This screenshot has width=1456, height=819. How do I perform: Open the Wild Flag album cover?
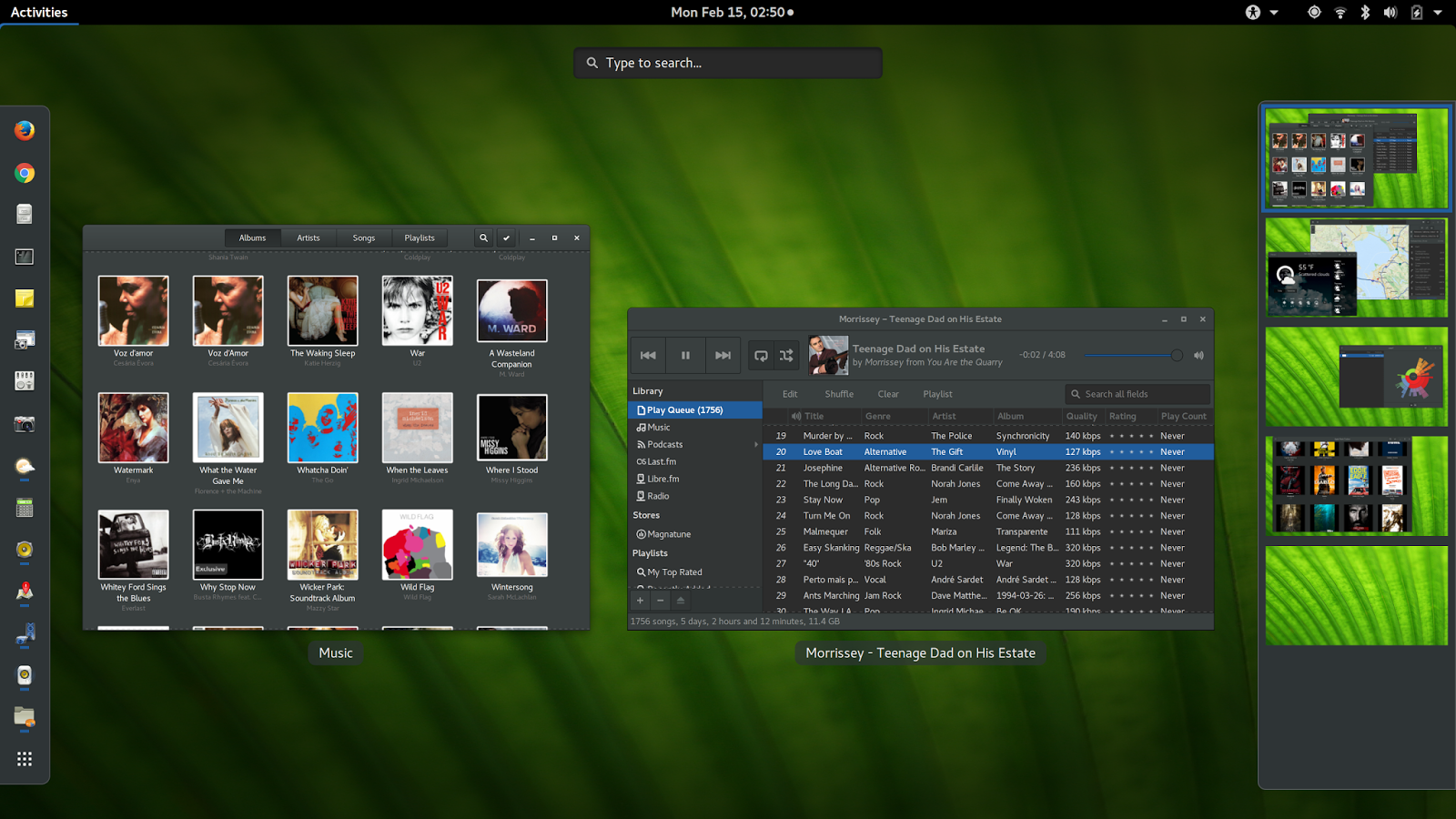point(417,544)
